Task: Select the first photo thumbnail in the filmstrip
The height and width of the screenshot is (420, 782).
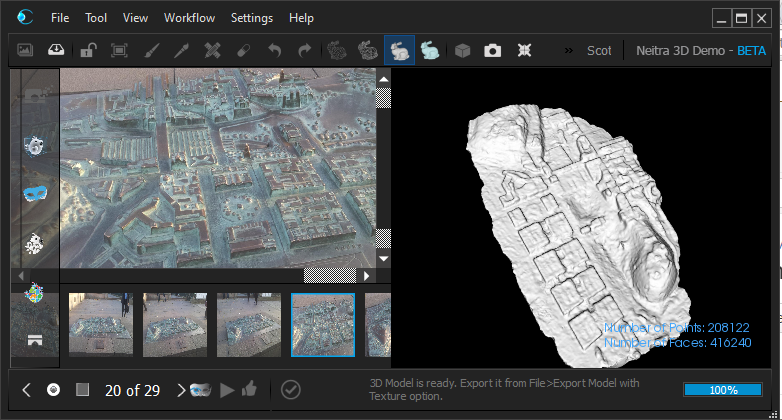Action: [x=101, y=325]
